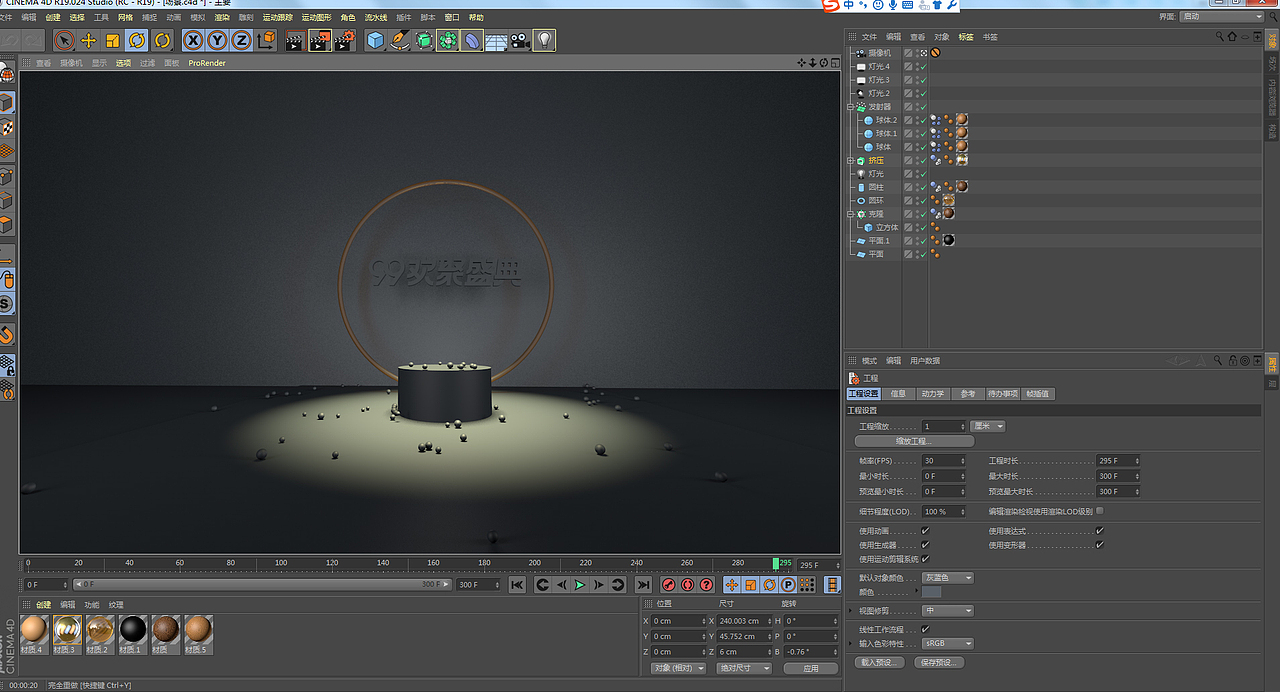Image resolution: width=1280 pixels, height=692 pixels.
Task: Click the FPS value input field
Action: (x=944, y=461)
